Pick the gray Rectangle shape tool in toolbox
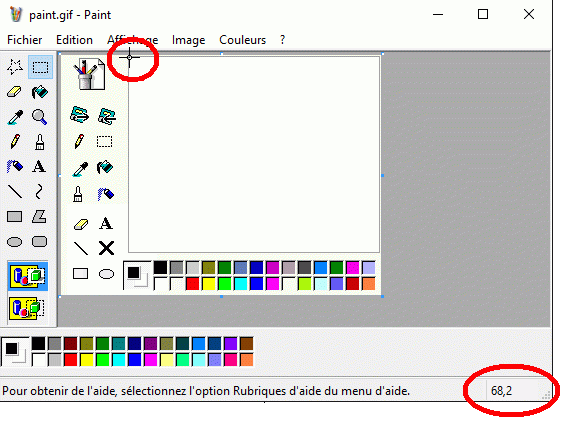 15,216
